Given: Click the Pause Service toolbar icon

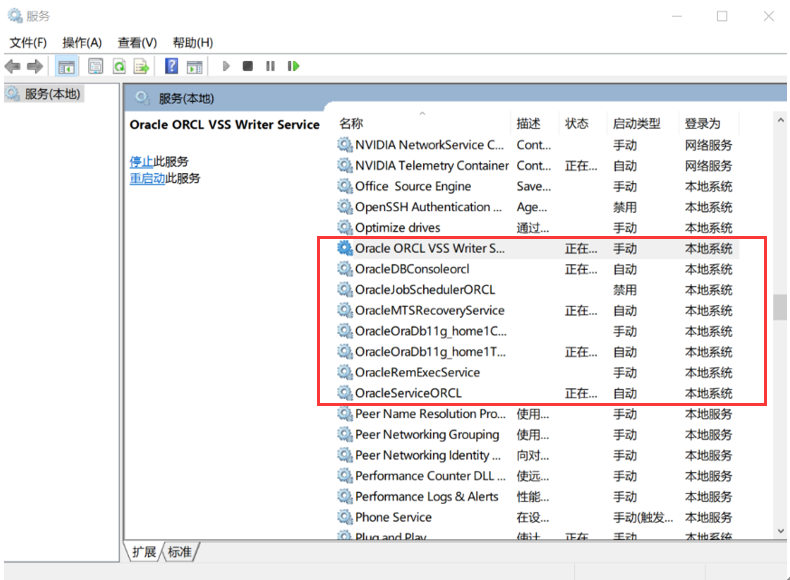Looking at the screenshot, I should coord(271,66).
